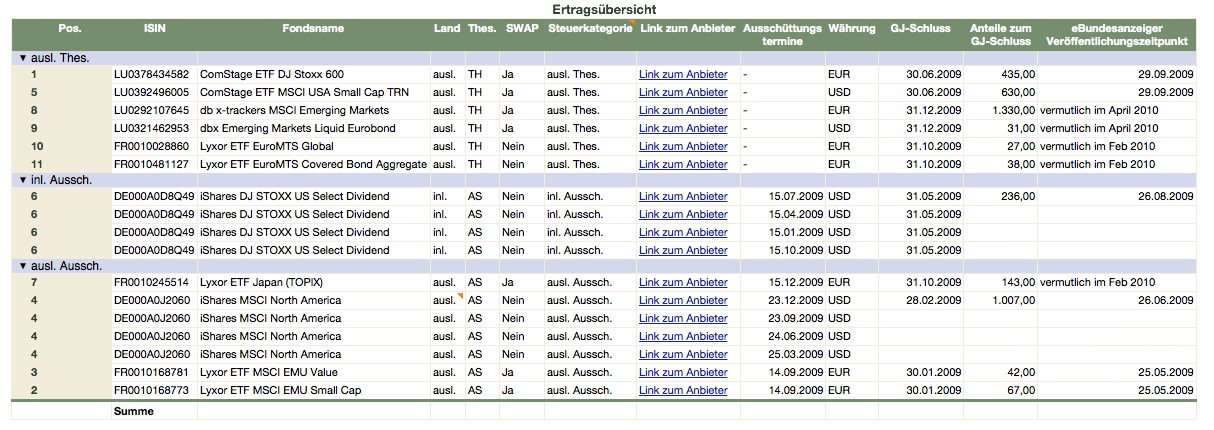Open Link zum Anbieter for ComStage MSCI USA Small Cap
This screenshot has height=430, width=1214.
pos(683,92)
